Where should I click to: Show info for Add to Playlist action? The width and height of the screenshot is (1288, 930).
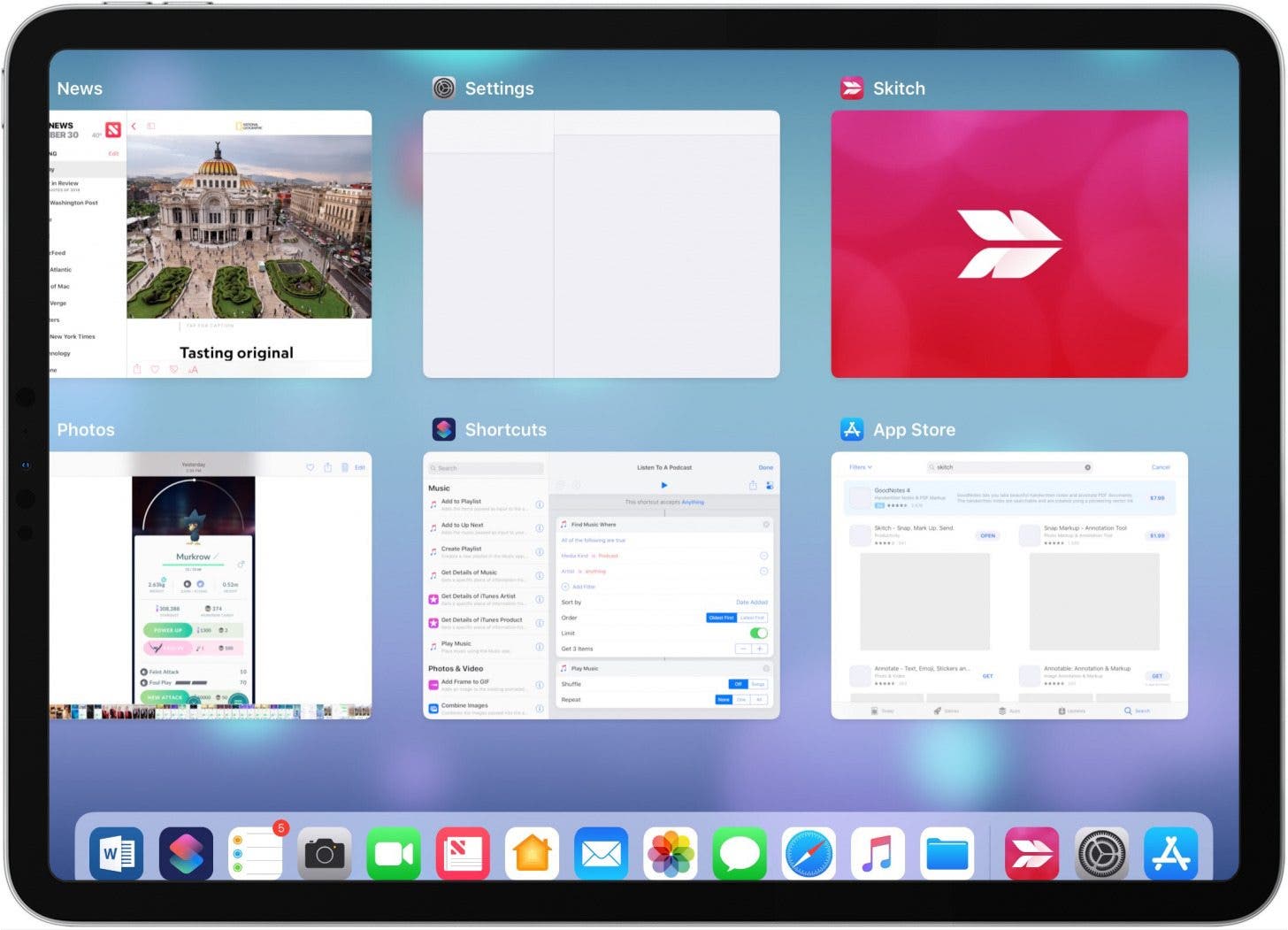tap(540, 504)
